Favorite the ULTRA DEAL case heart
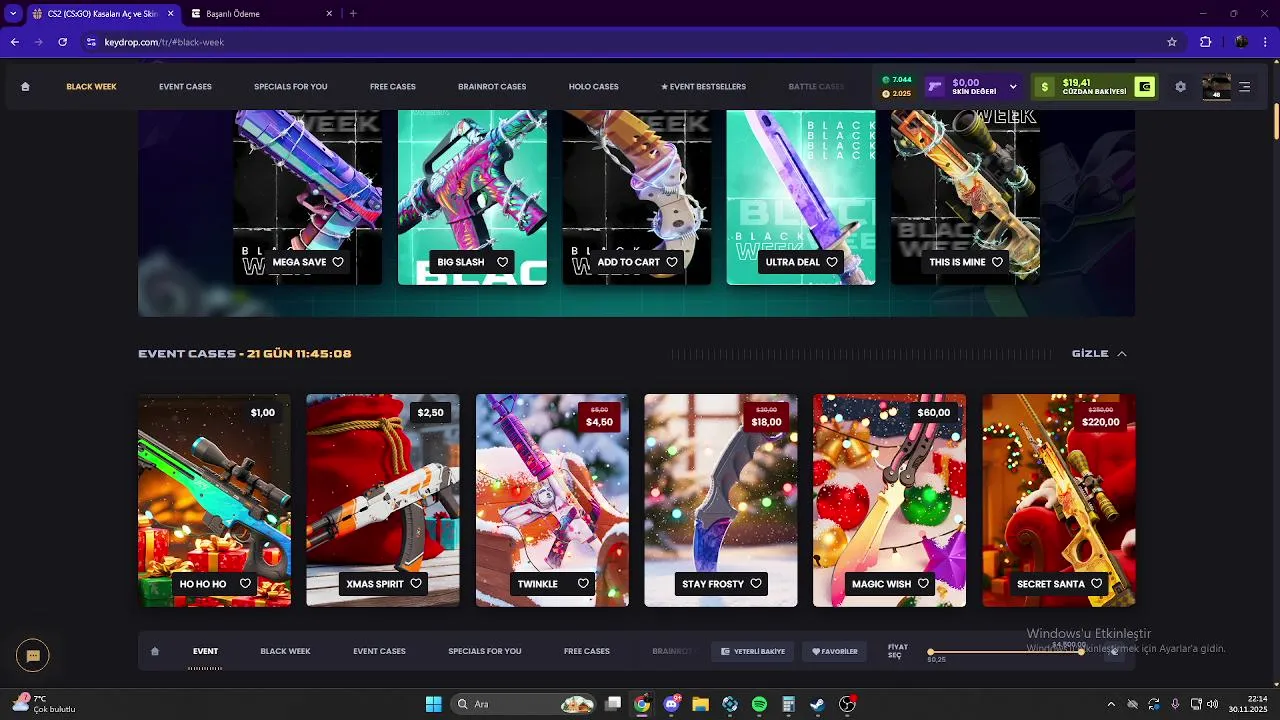1280x720 pixels. coord(832,262)
